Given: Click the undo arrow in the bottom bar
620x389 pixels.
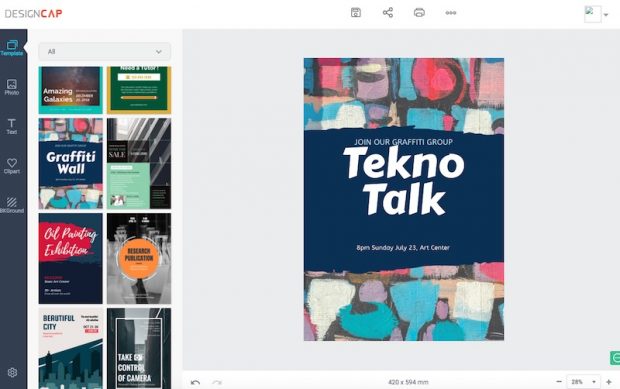Looking at the screenshot, I should pos(195,382).
